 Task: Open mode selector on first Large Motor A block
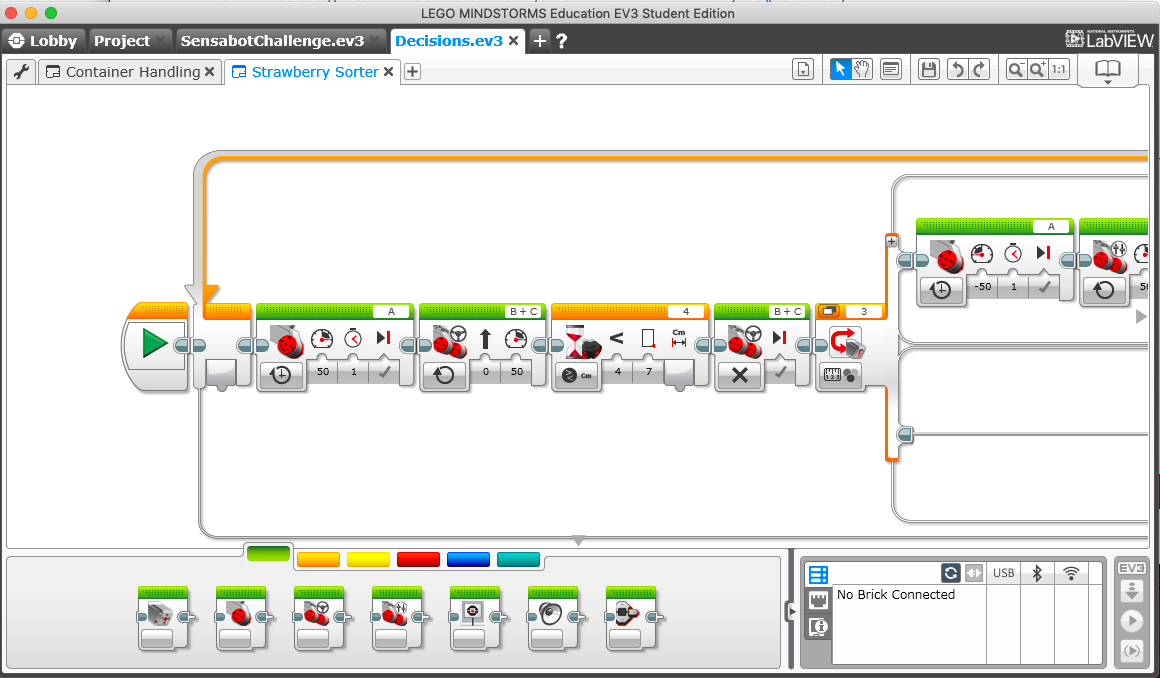281,375
